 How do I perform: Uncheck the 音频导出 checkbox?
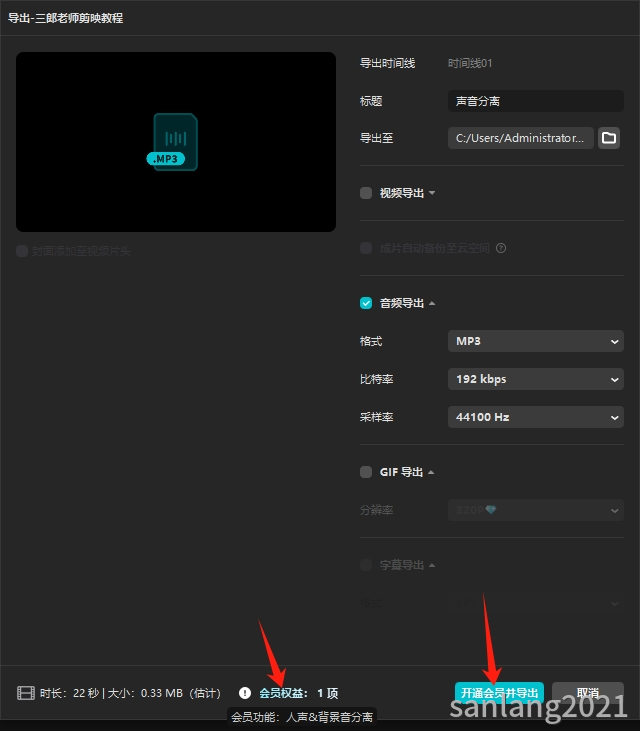(x=366, y=303)
